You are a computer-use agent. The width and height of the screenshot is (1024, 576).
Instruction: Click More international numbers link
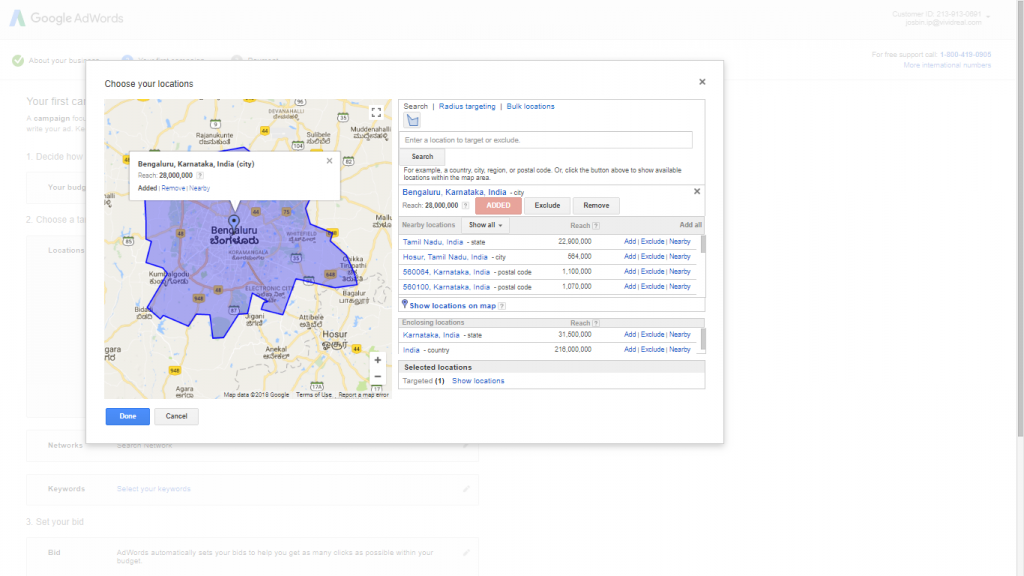947,65
